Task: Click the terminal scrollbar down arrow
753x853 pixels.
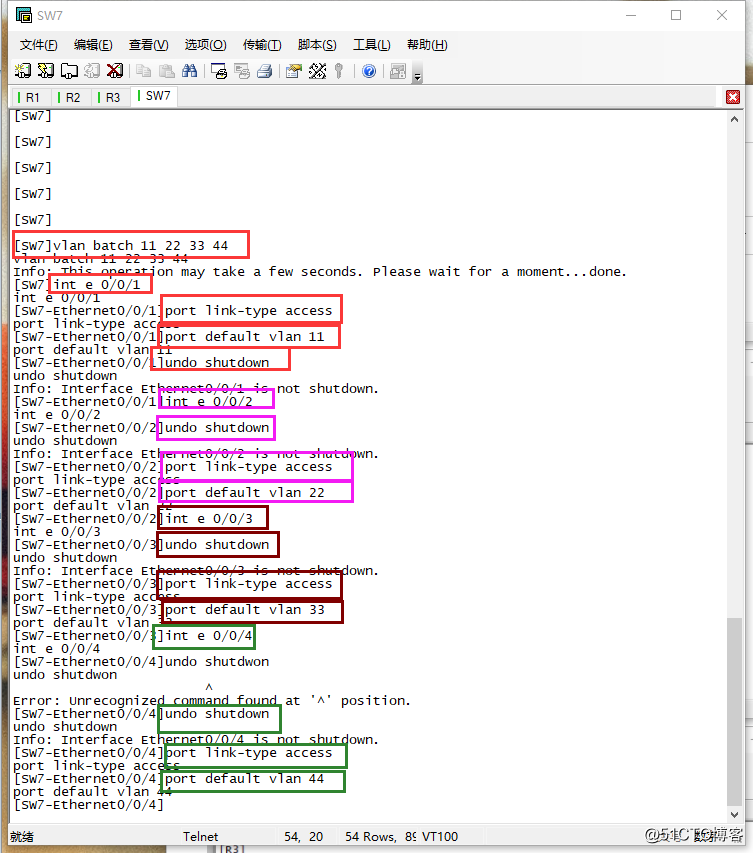Action: 735,814
